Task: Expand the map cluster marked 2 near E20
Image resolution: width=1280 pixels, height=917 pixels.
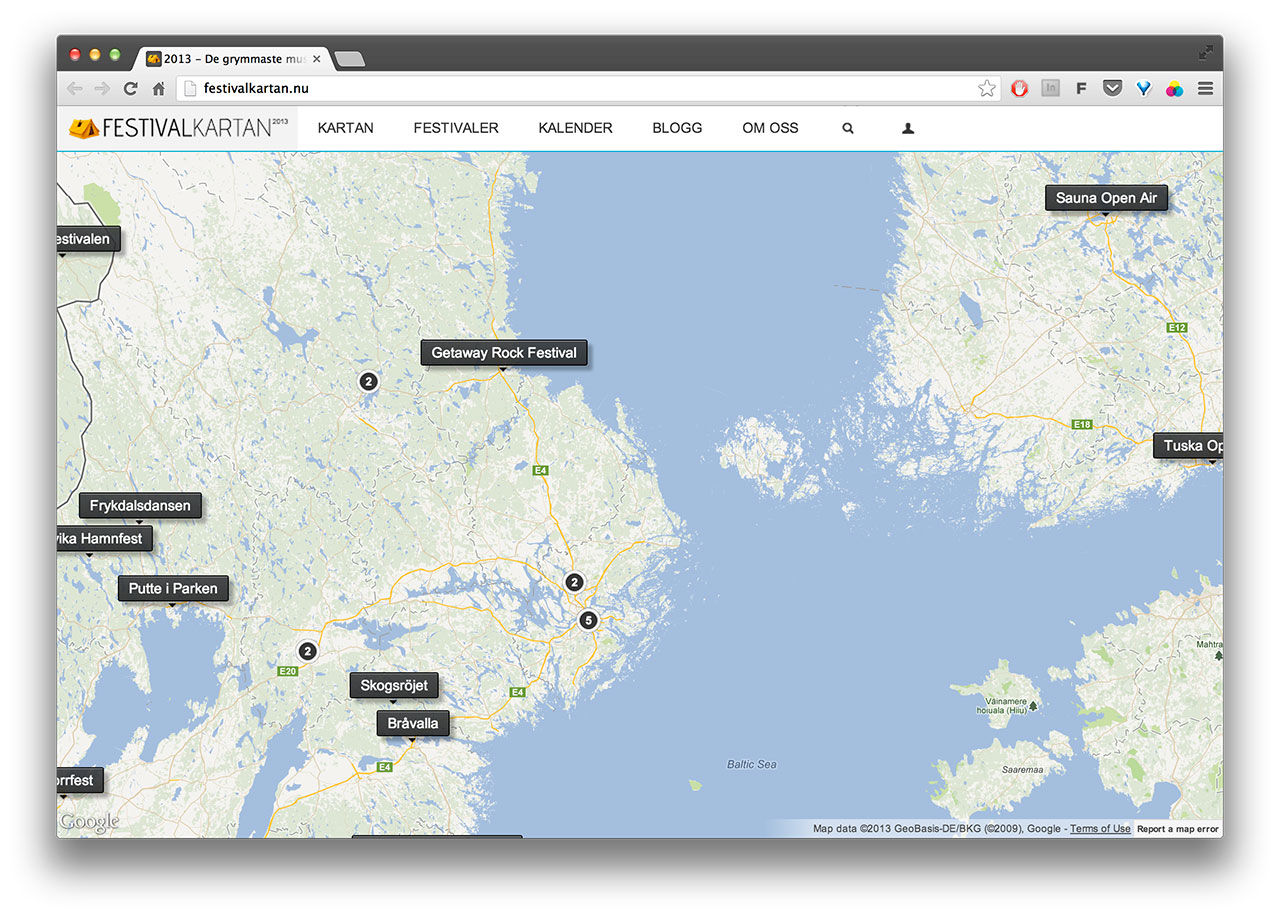Action: 307,650
